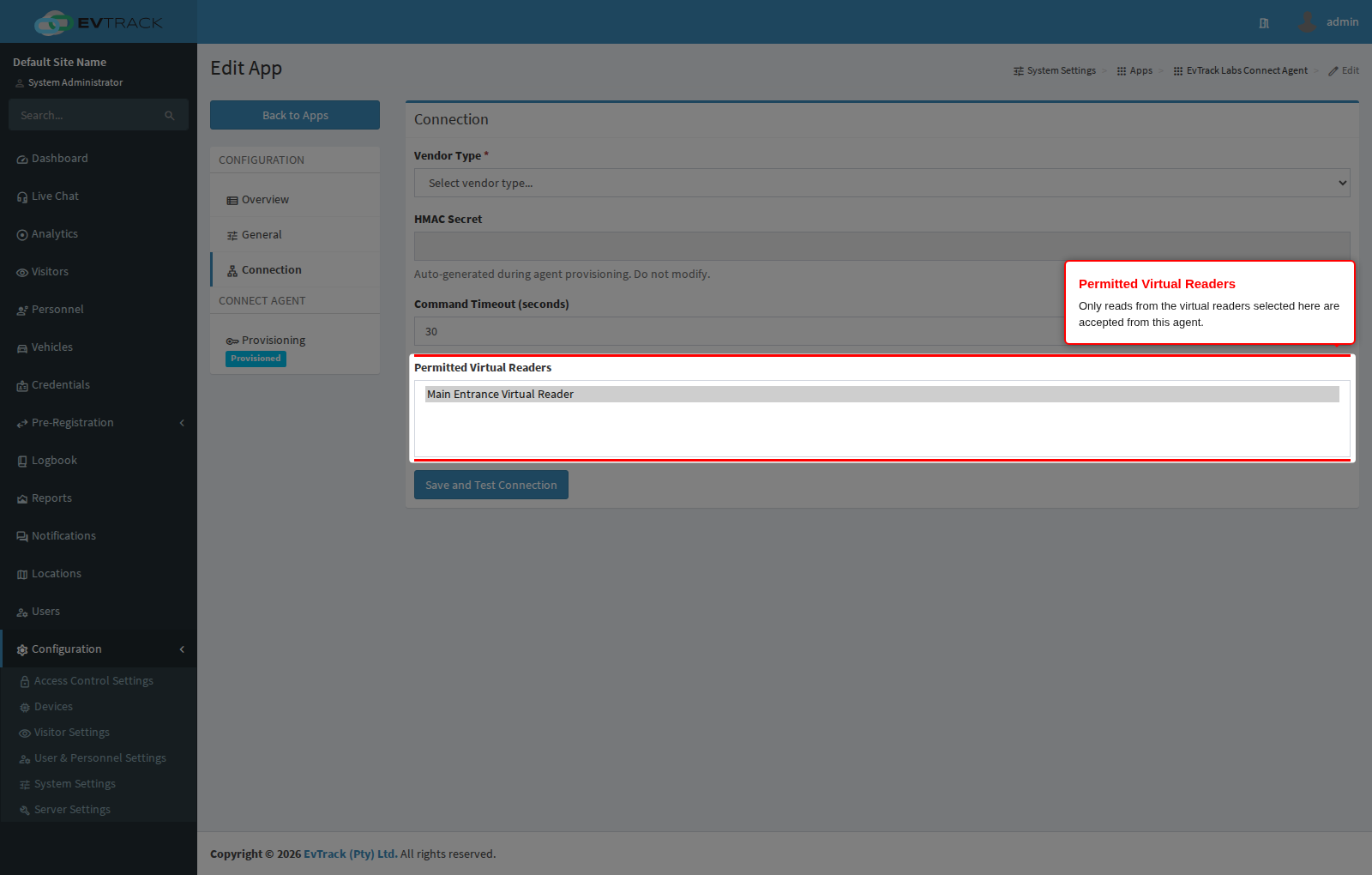1372x875 pixels.
Task: Open EvTrack Labs Connect Agent breadcrumb
Action: [1241, 71]
